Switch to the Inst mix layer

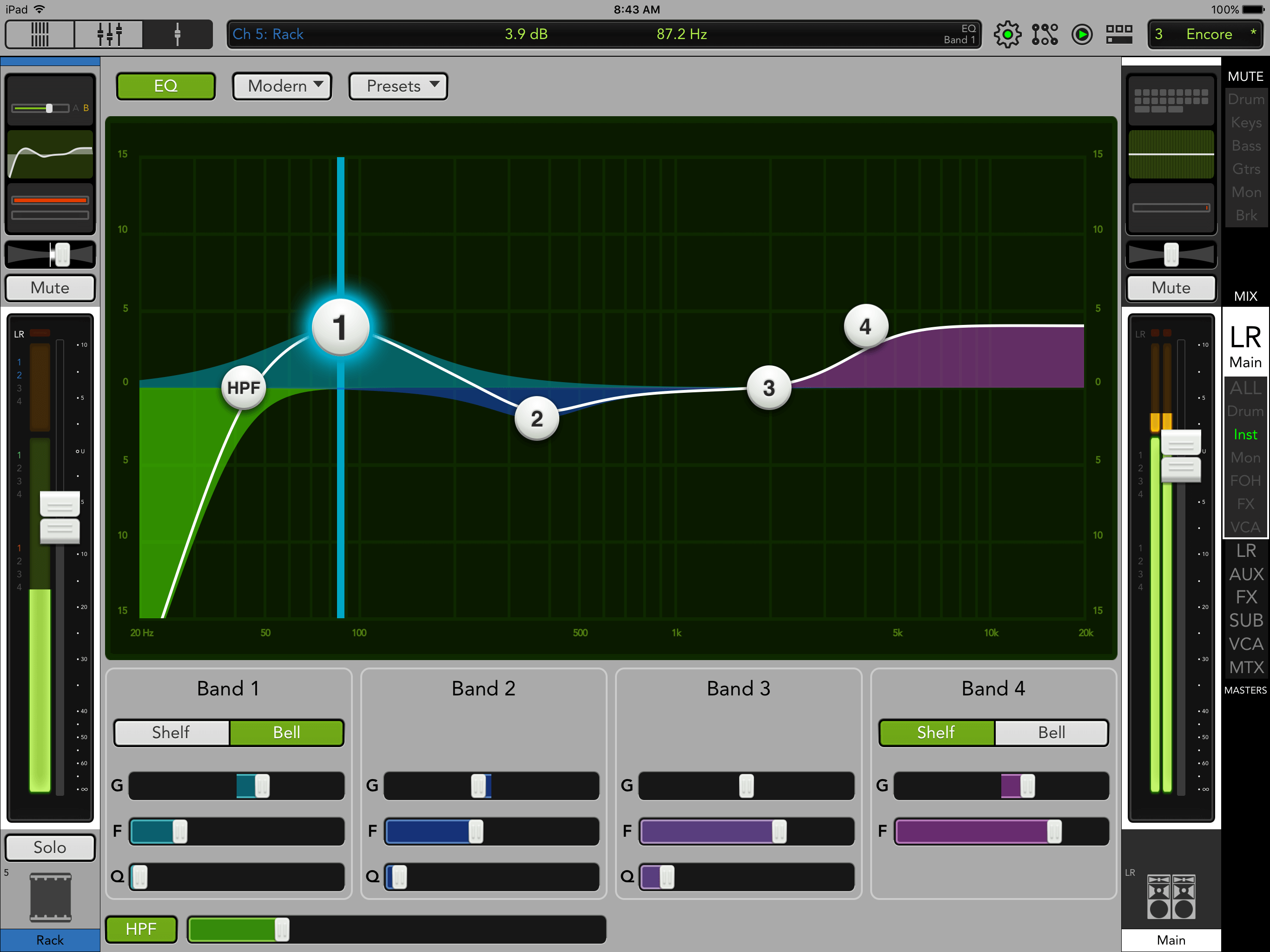[1244, 433]
